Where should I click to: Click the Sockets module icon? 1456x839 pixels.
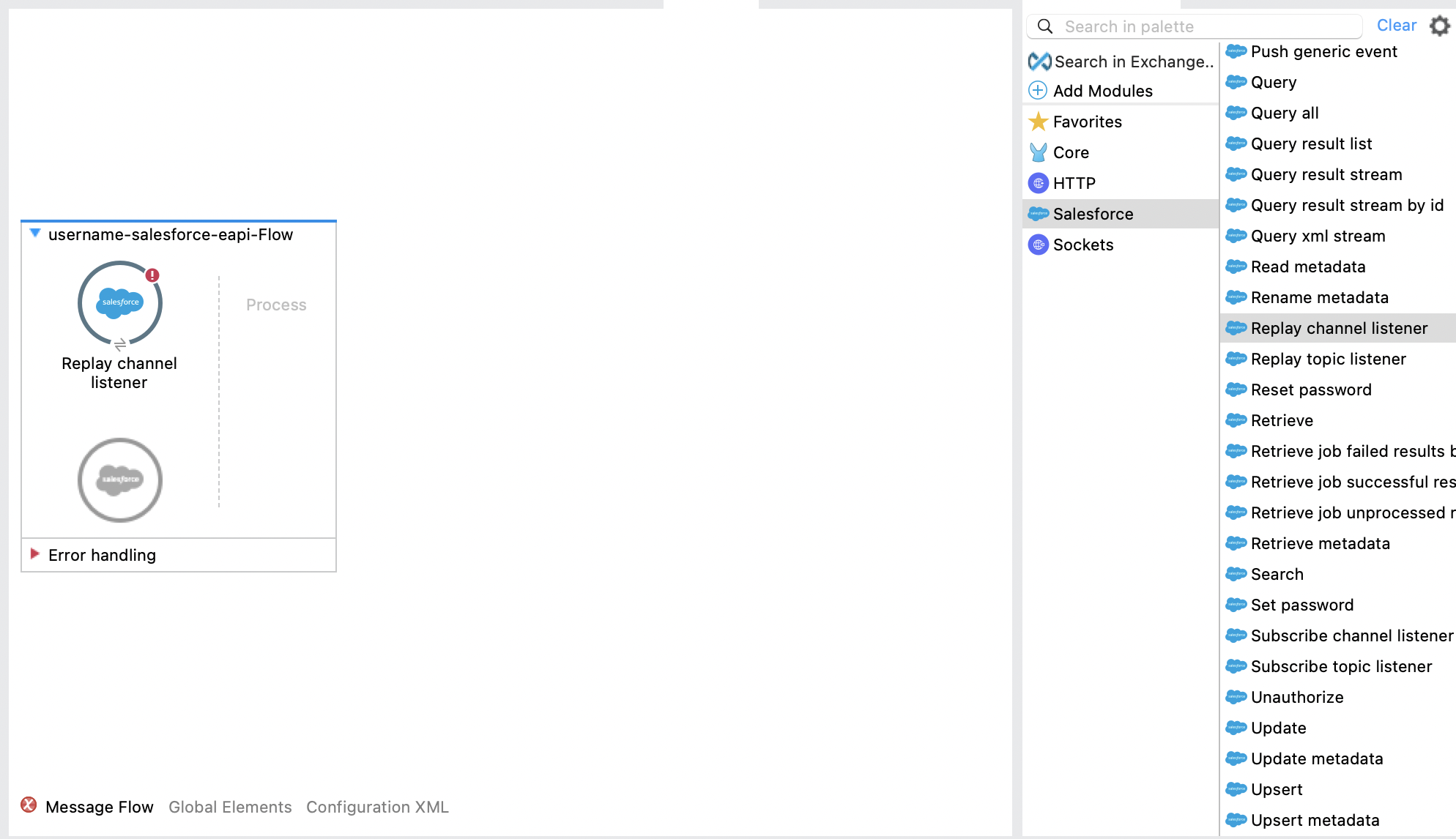pos(1039,245)
